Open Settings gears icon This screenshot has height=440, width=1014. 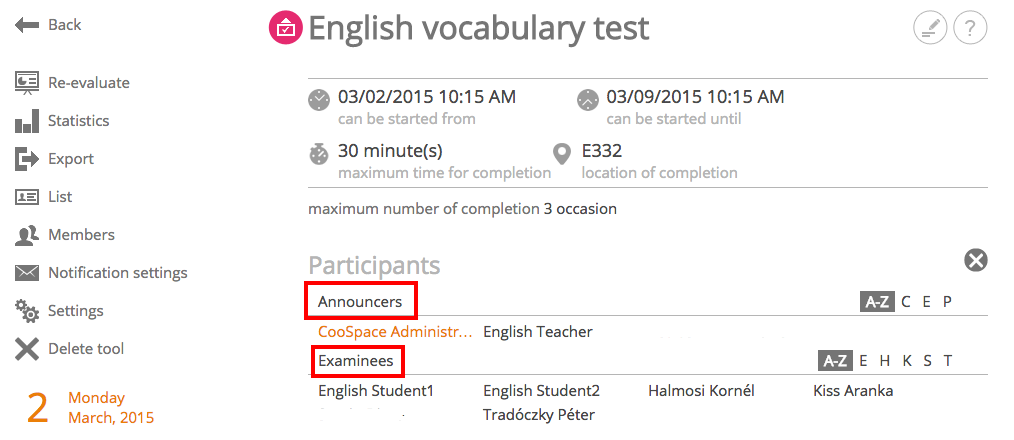pyautogui.click(x=27, y=311)
